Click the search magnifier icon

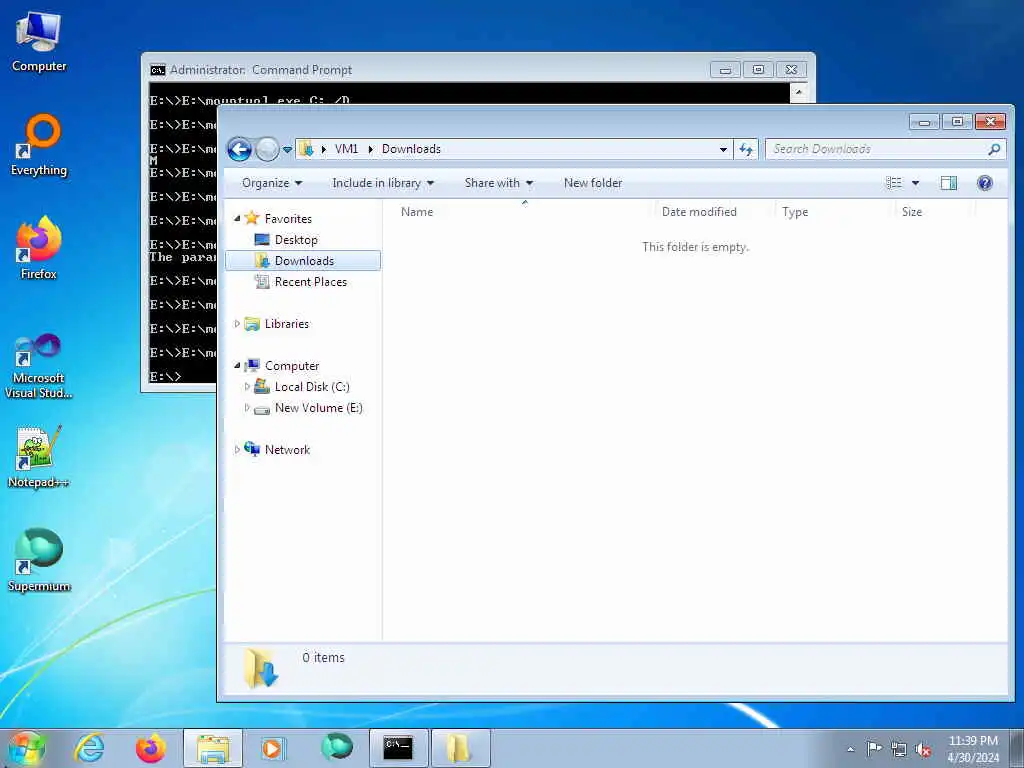point(994,150)
